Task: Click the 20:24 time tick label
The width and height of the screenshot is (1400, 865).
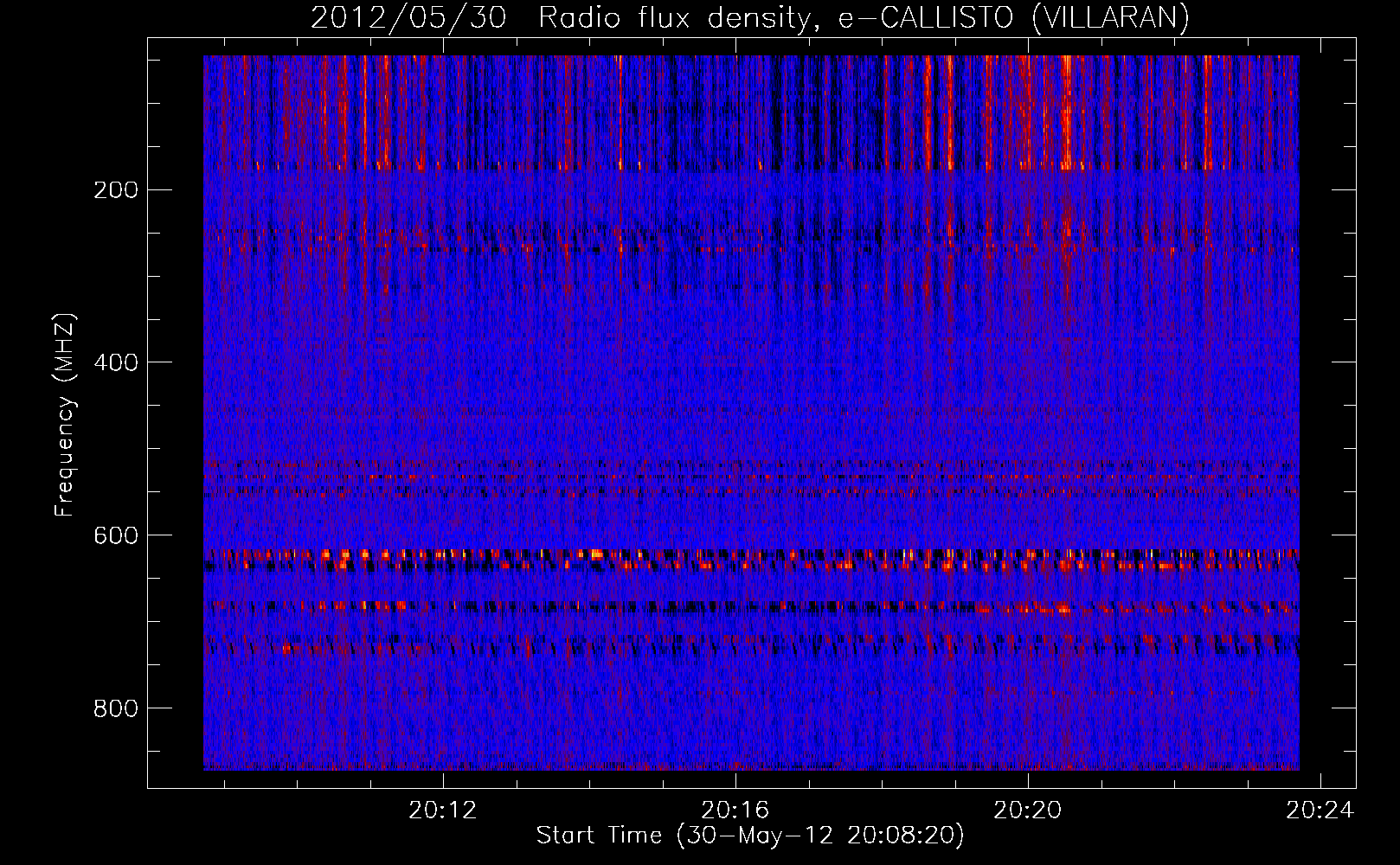Action: pos(1320,811)
